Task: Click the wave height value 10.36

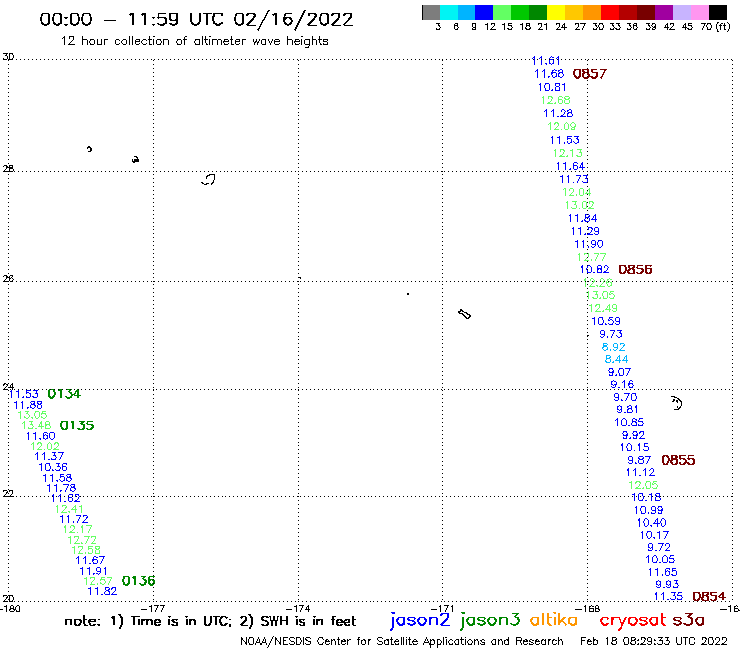Action: tap(53, 467)
